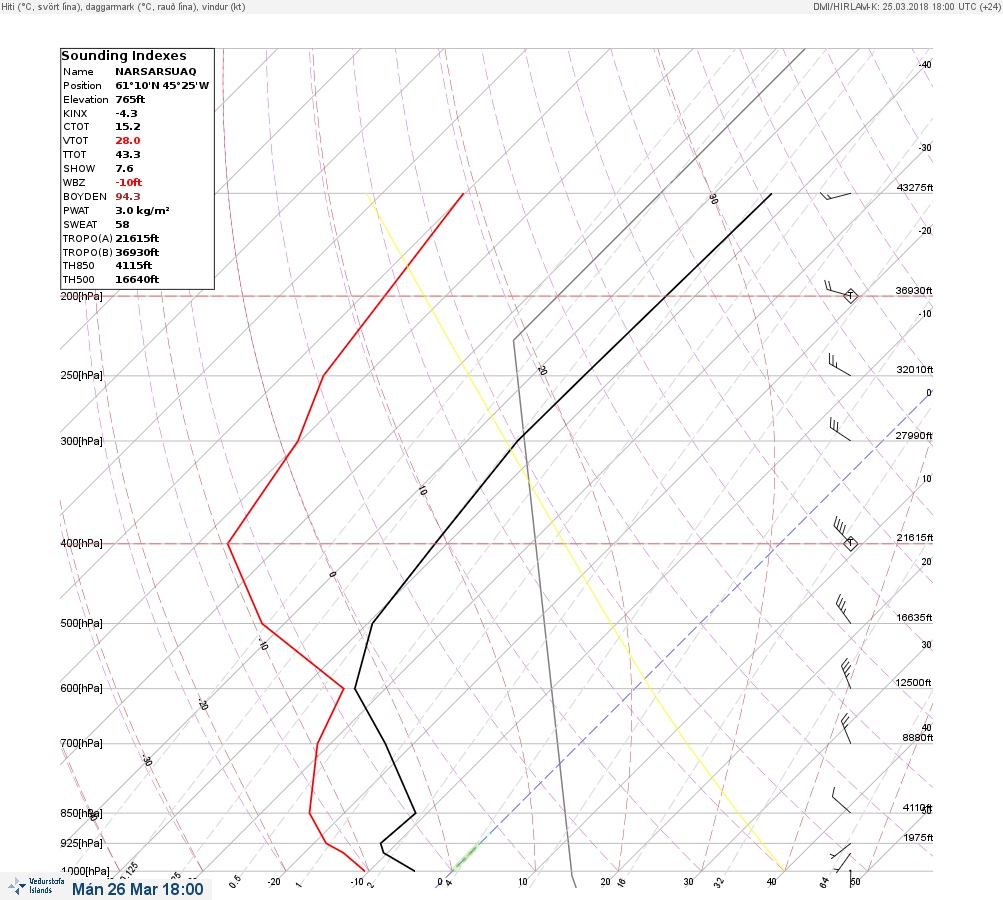Click the 8880ft altitude label
This screenshot has width=1003, height=900.
(917, 738)
